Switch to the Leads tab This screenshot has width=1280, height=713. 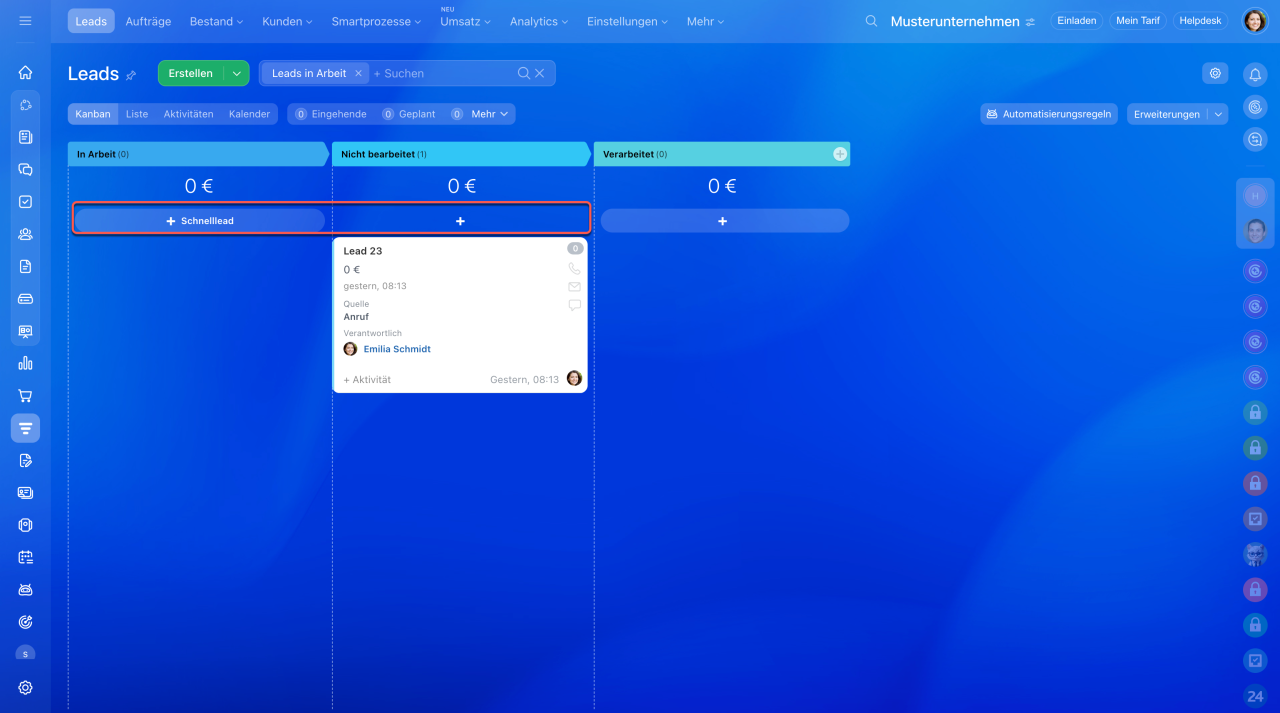point(91,21)
